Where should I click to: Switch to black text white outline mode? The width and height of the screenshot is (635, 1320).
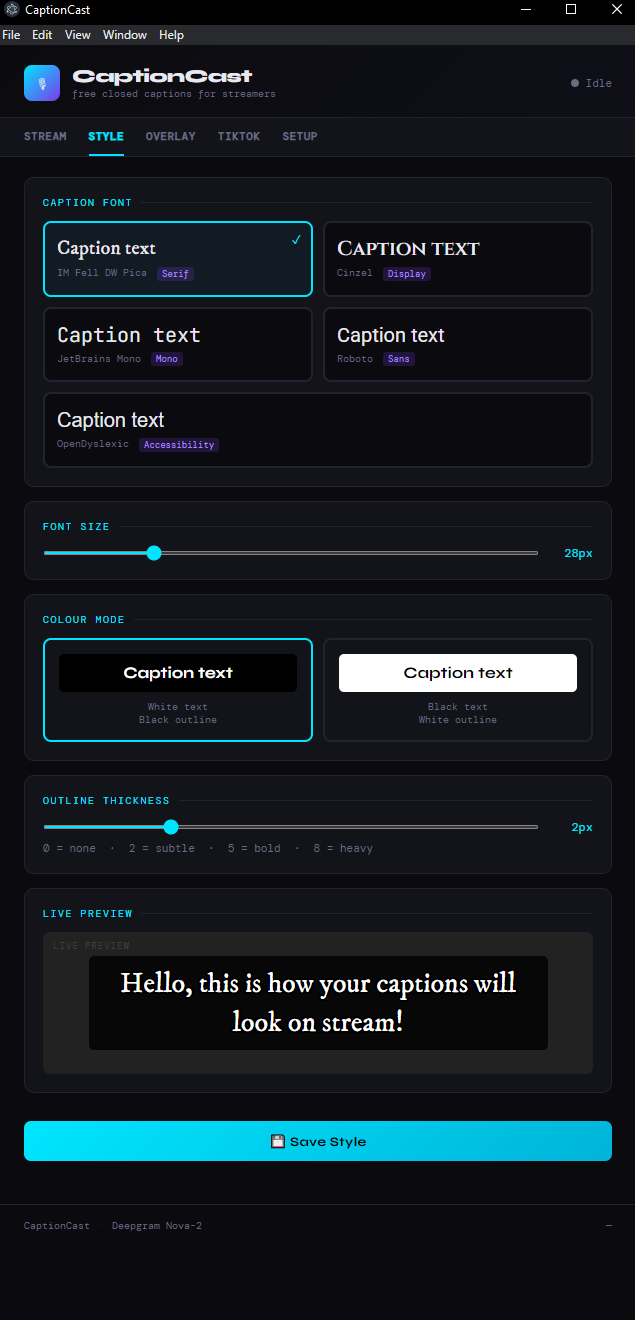coord(457,689)
